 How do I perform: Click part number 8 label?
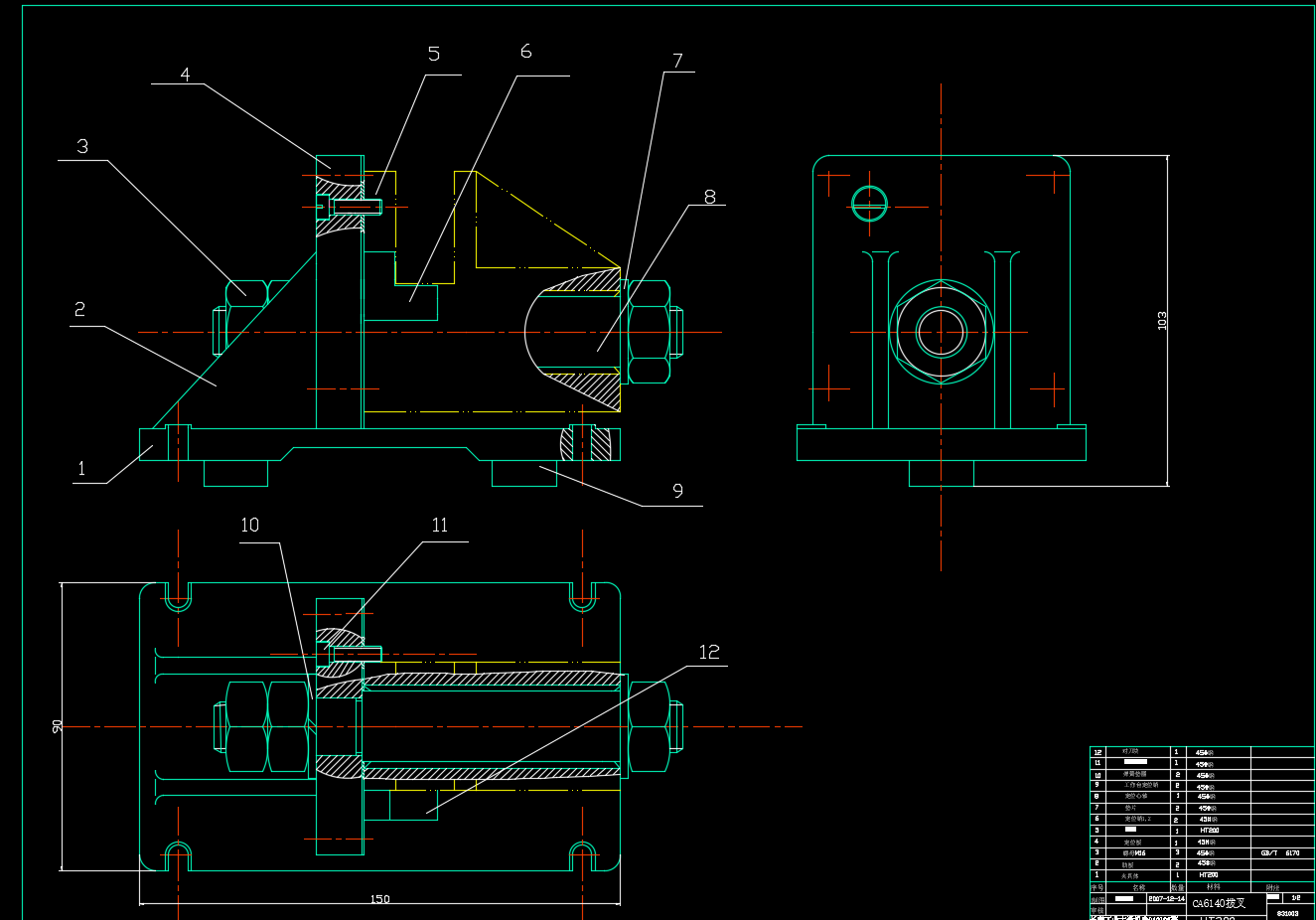click(709, 197)
